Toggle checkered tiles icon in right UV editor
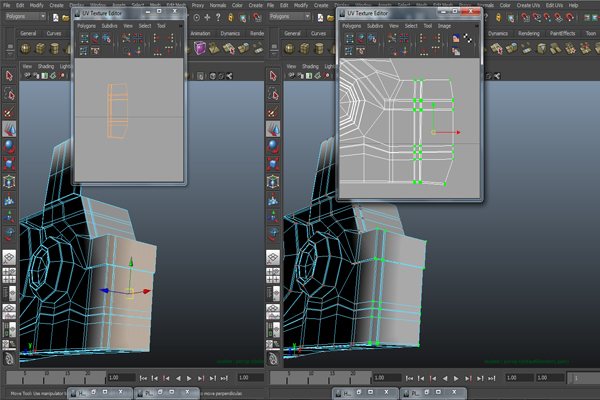 (x=468, y=38)
